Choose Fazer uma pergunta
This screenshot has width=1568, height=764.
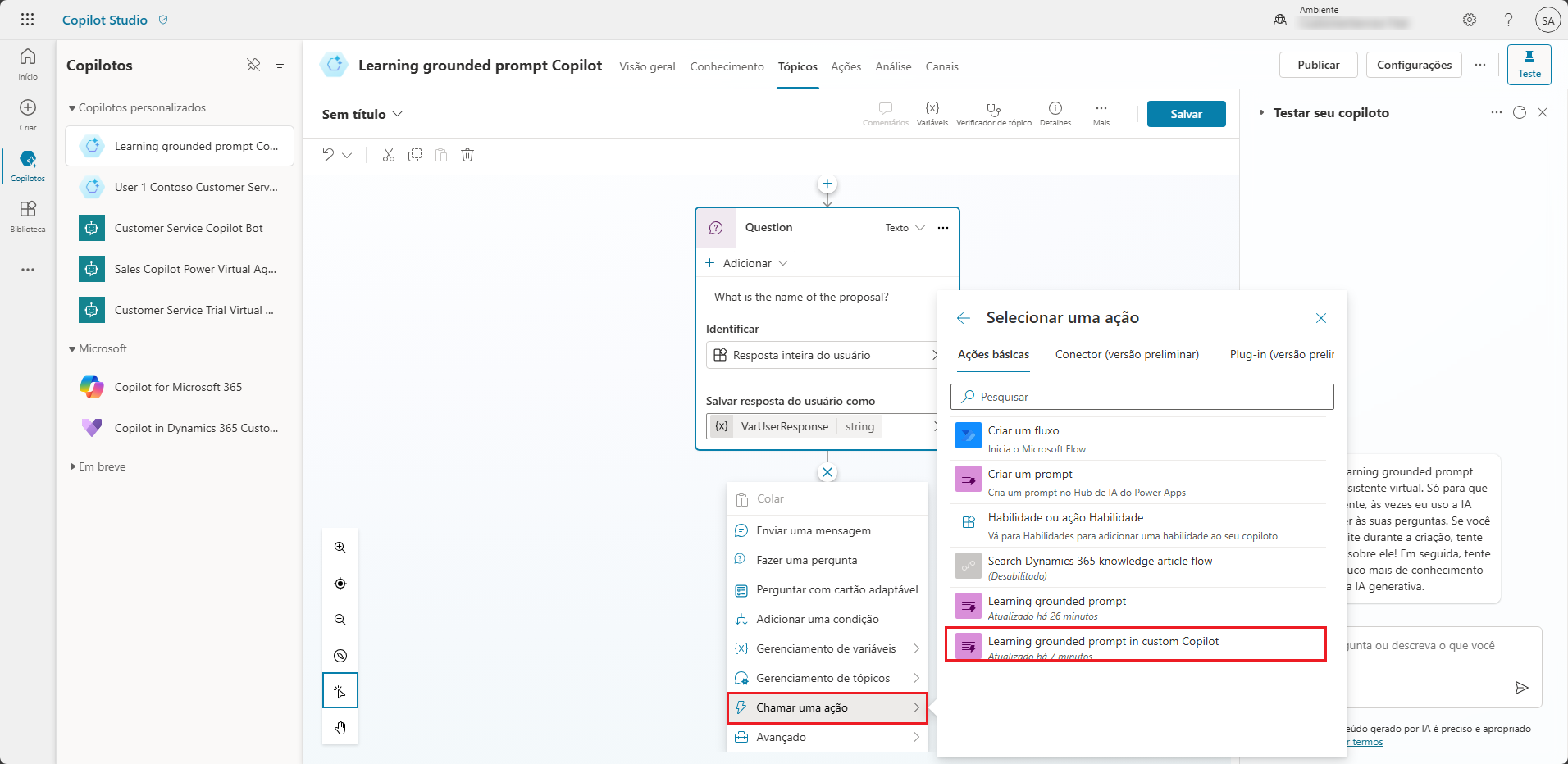click(827, 560)
